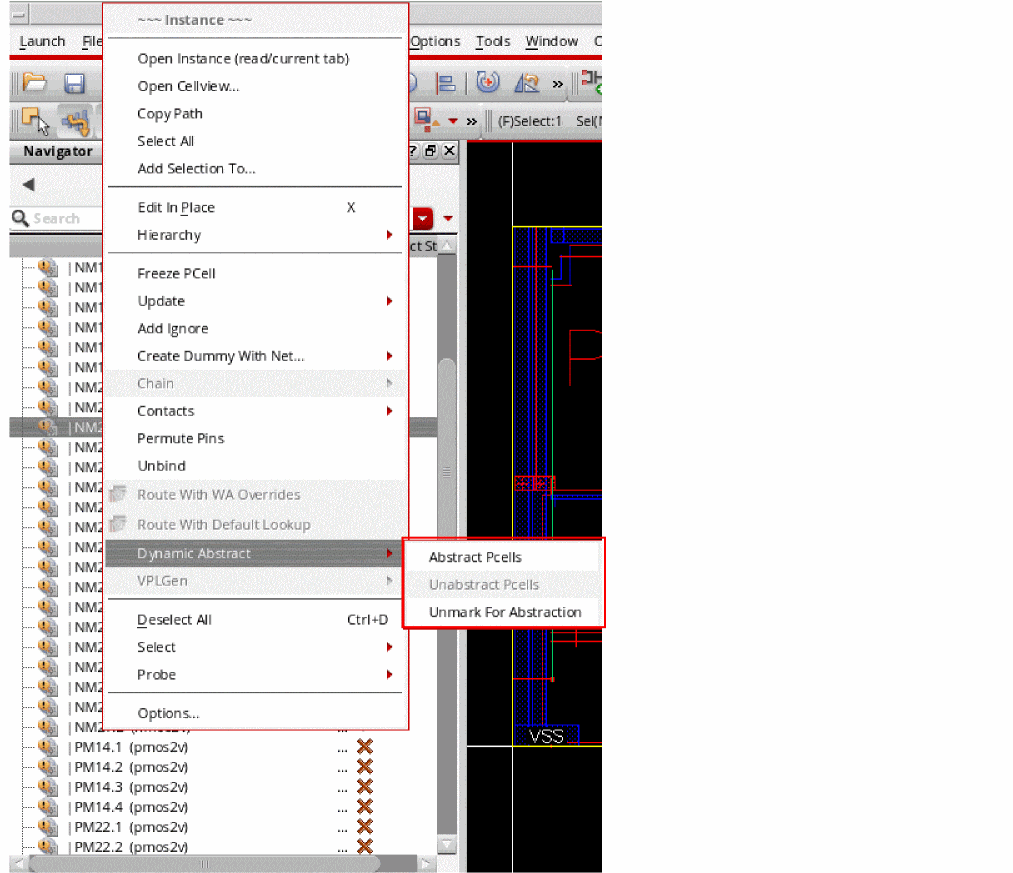Choose Abstract Pcells from the submenu
This screenshot has width=1013, height=873.
475,557
